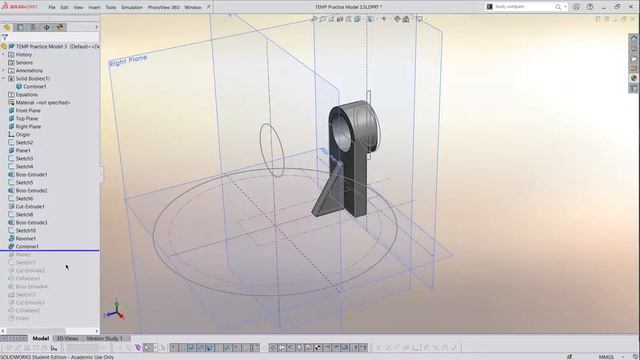
Task: Select the Boss-Extrude3 feature
Action: pos(31,222)
